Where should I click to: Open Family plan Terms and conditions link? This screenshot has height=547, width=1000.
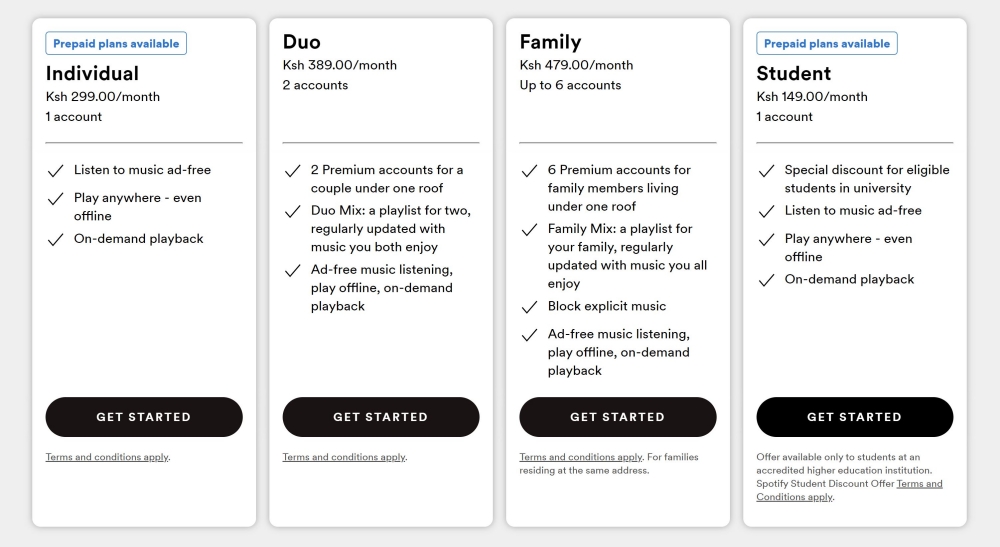[581, 457]
